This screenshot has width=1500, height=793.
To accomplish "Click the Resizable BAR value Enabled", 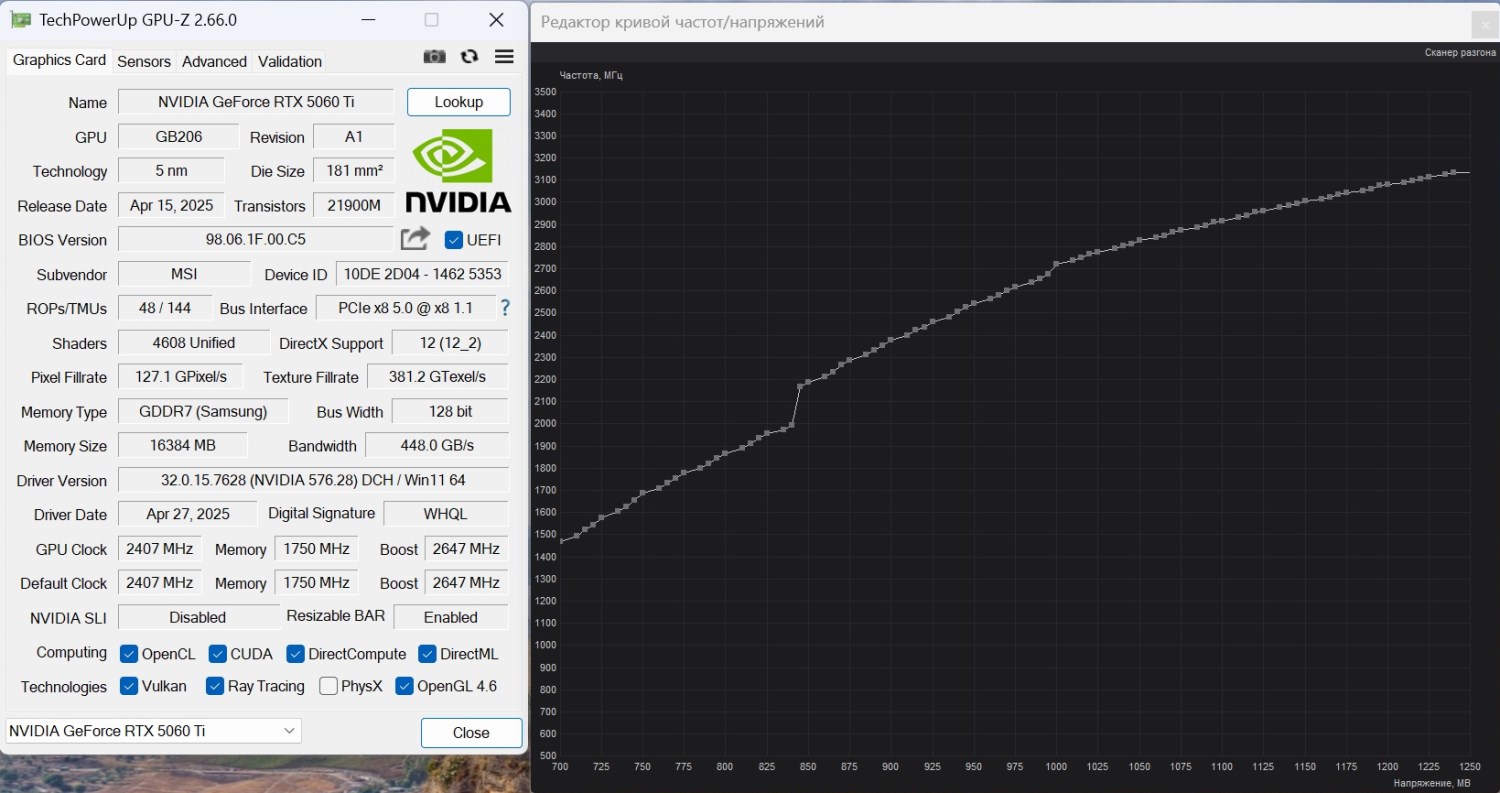I will (x=451, y=617).
